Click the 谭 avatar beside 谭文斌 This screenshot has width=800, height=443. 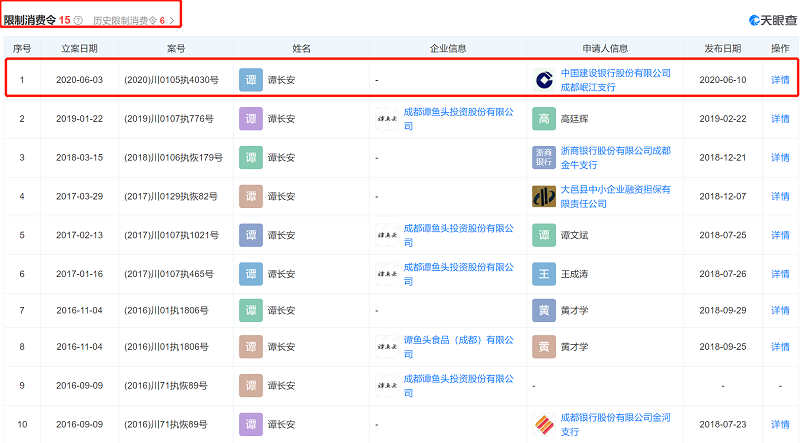point(544,234)
